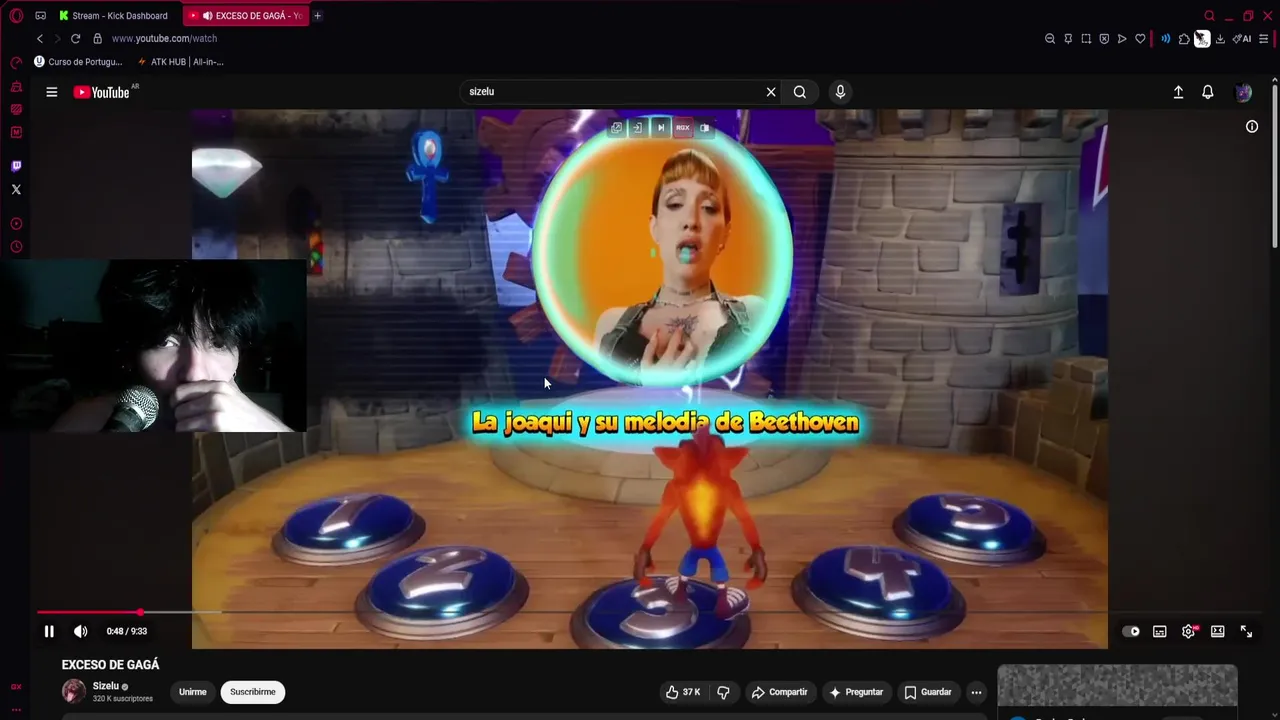Show video info card icon
Image resolution: width=1280 pixels, height=720 pixels.
pyautogui.click(x=1252, y=127)
